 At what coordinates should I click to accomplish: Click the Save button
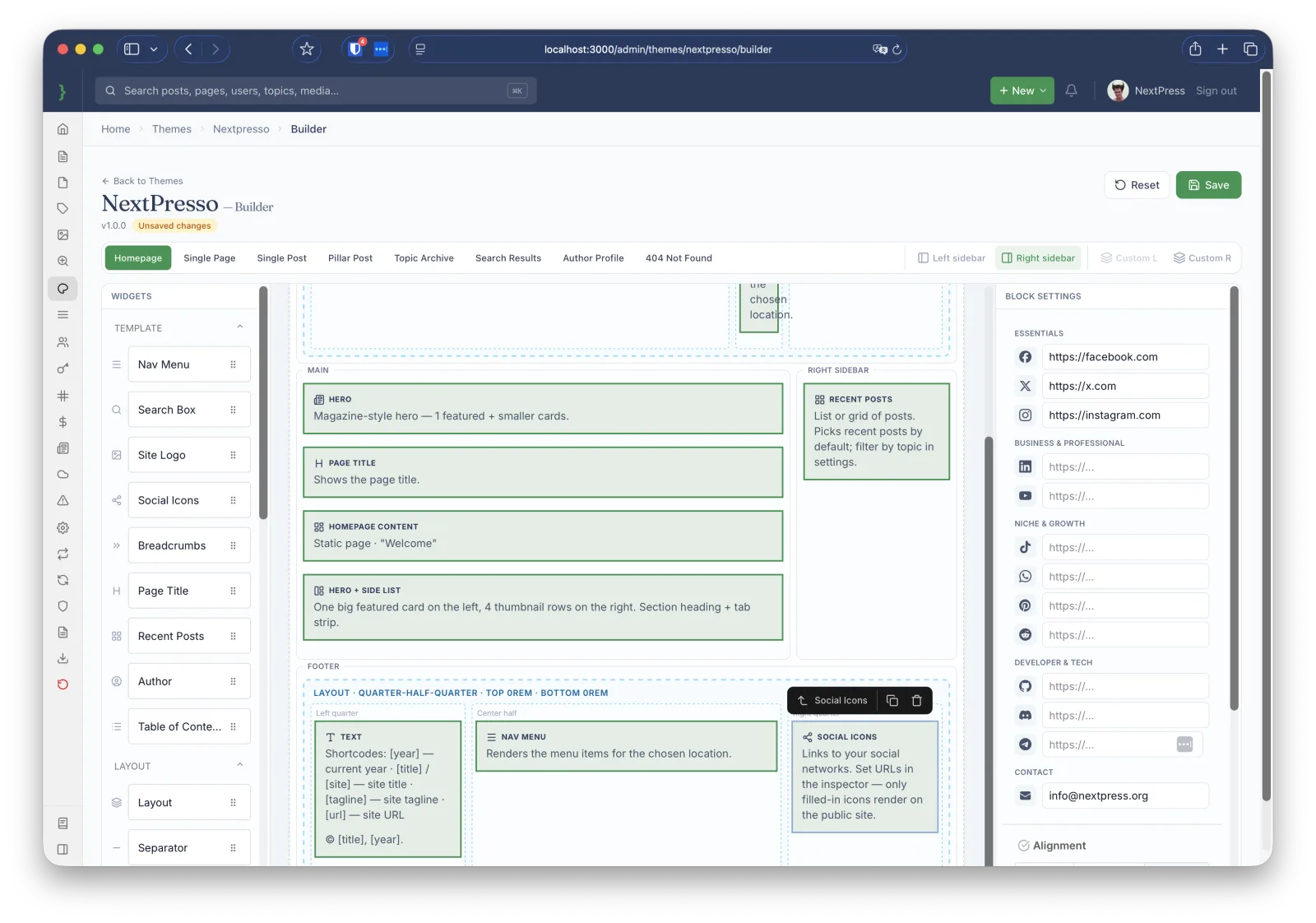pos(1208,185)
